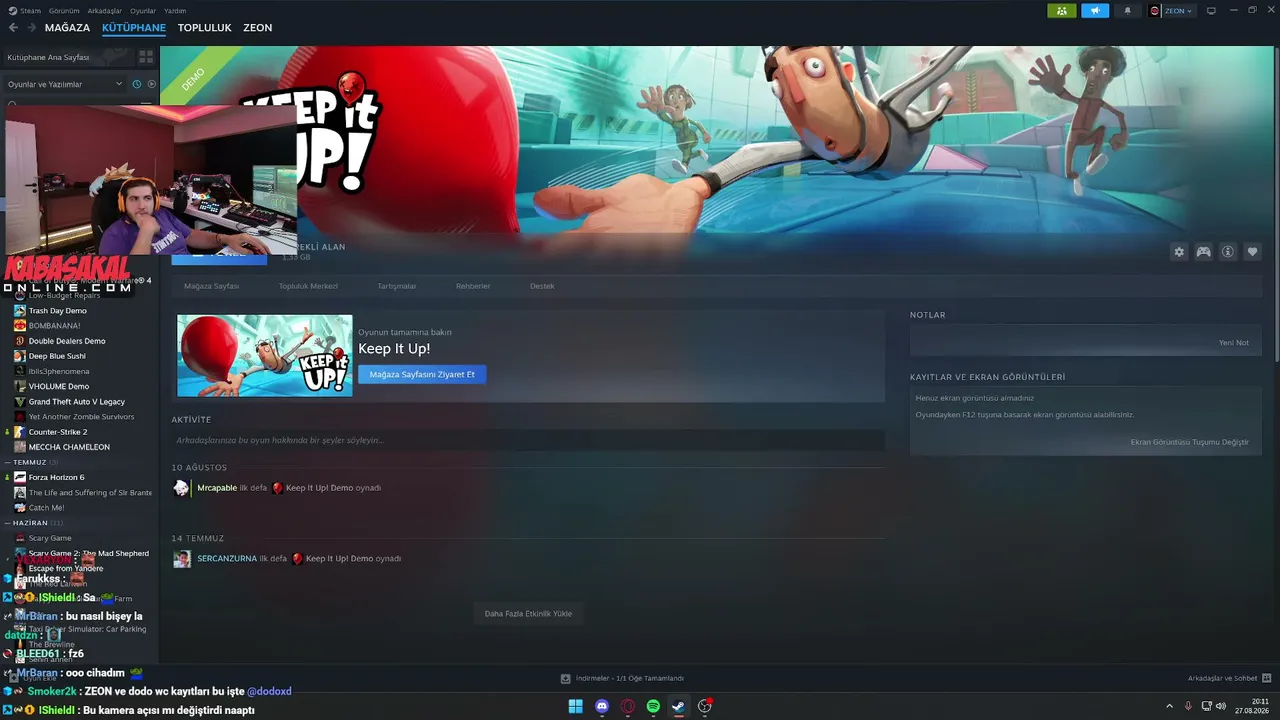
Task: Go to the MAĞAZA tab
Action: point(67,28)
